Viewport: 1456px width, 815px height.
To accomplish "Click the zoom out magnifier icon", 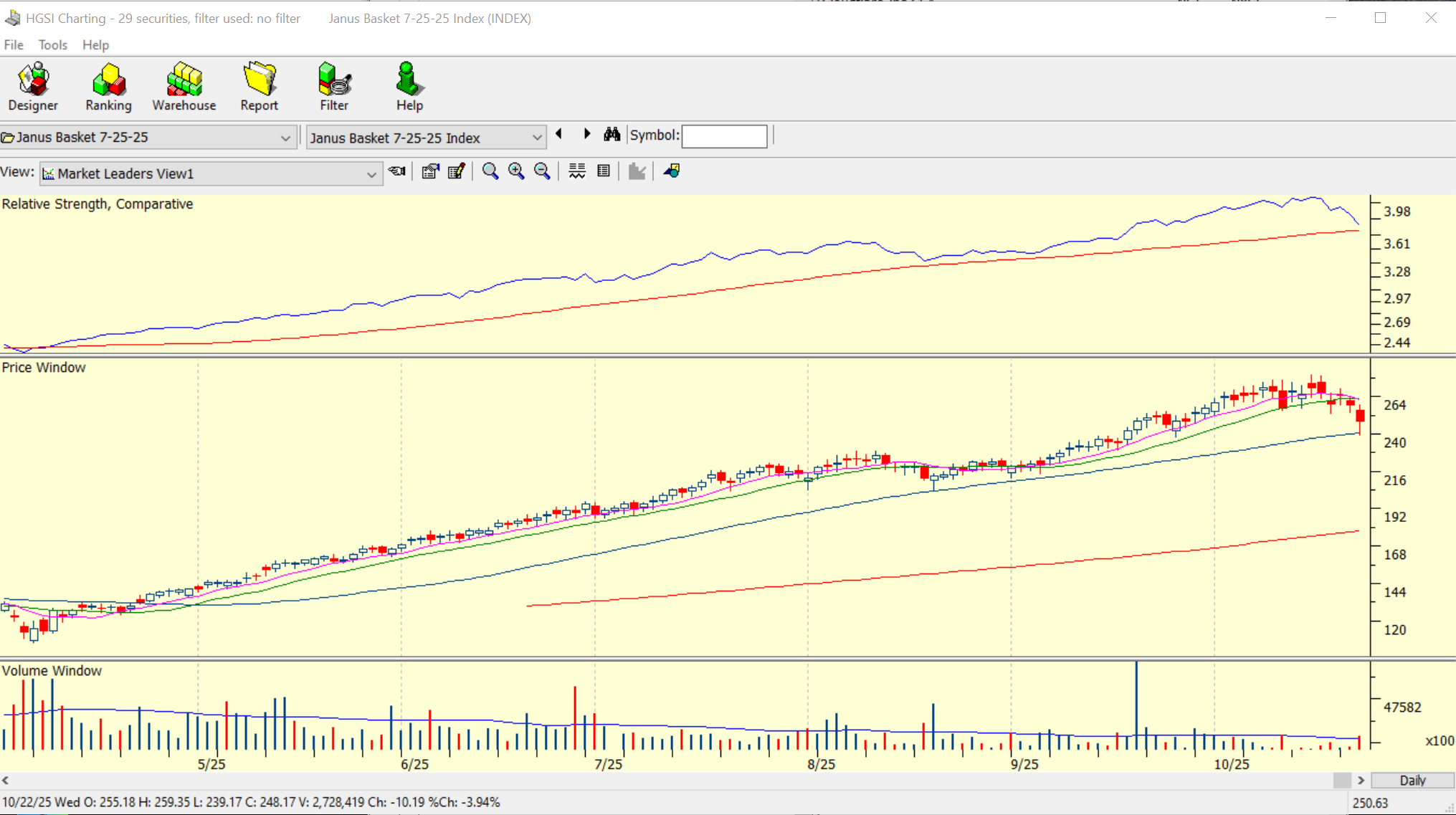I will click(x=542, y=171).
